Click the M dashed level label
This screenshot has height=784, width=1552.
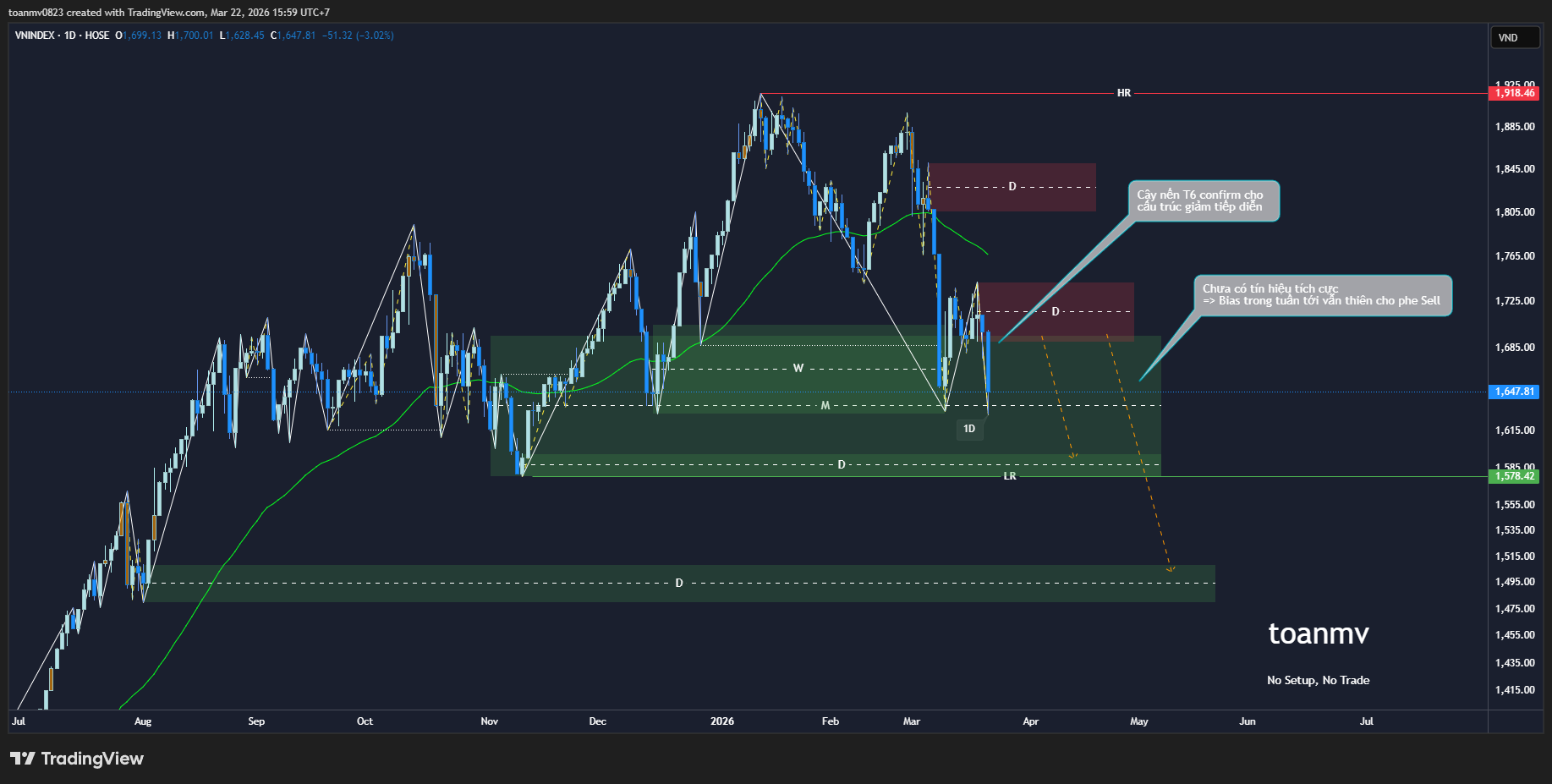point(825,406)
